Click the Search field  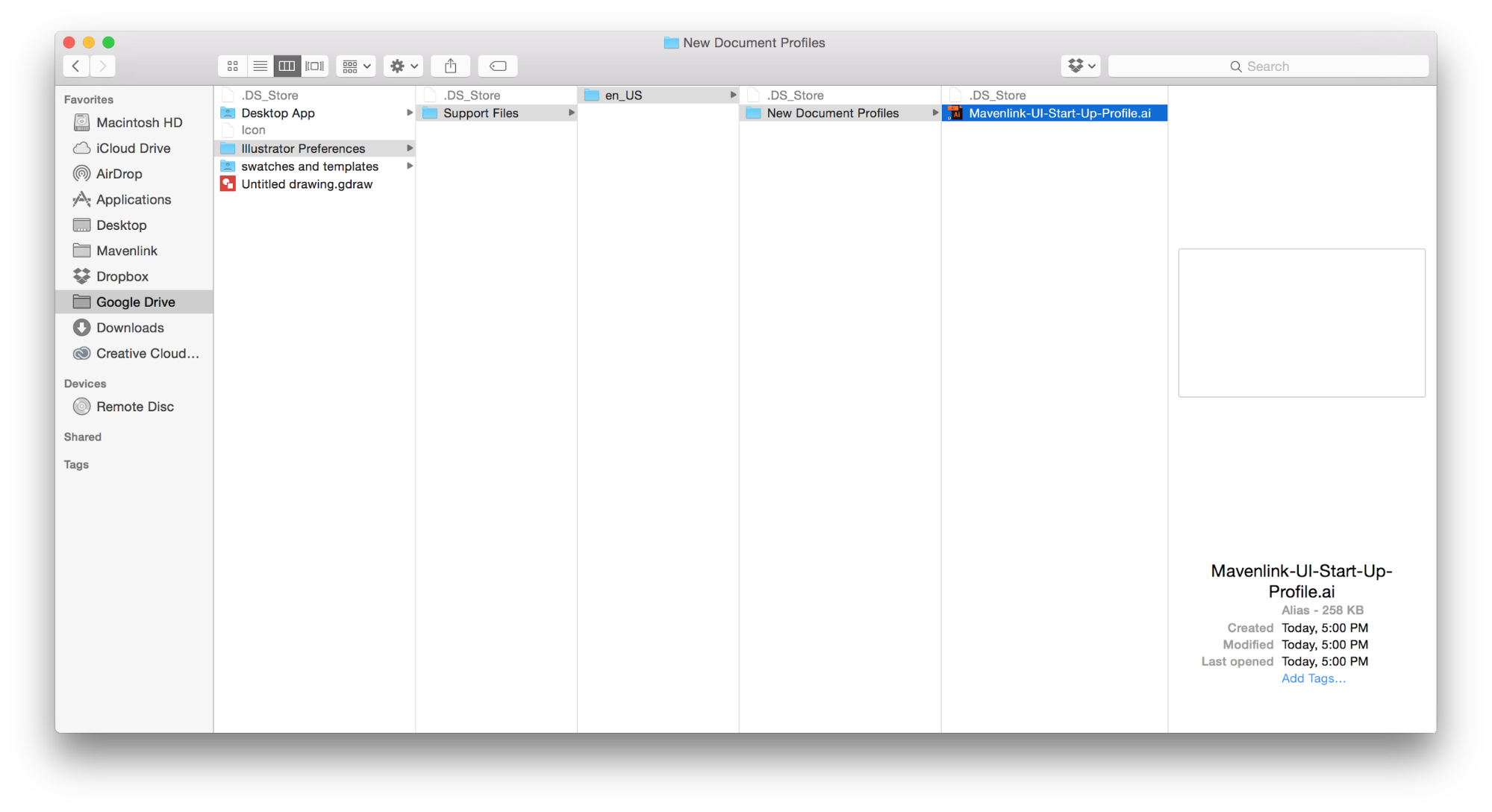[1268, 66]
